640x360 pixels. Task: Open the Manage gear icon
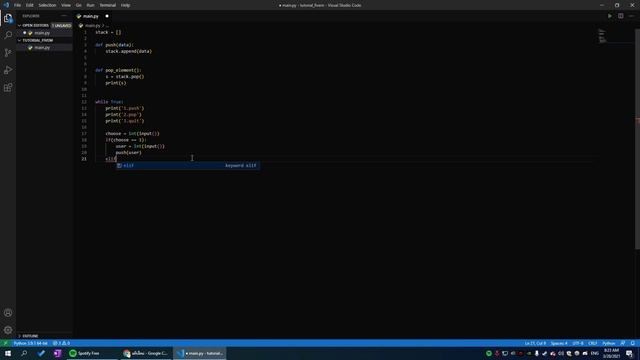point(8,330)
